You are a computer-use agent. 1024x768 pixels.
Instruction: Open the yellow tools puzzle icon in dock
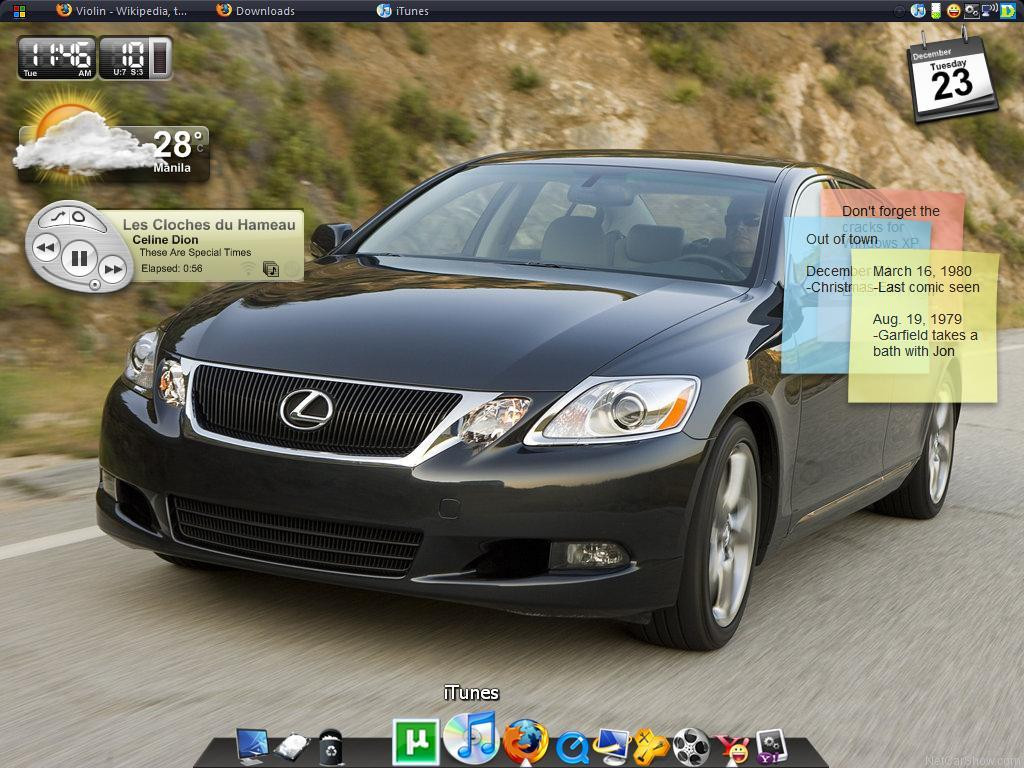(x=650, y=746)
